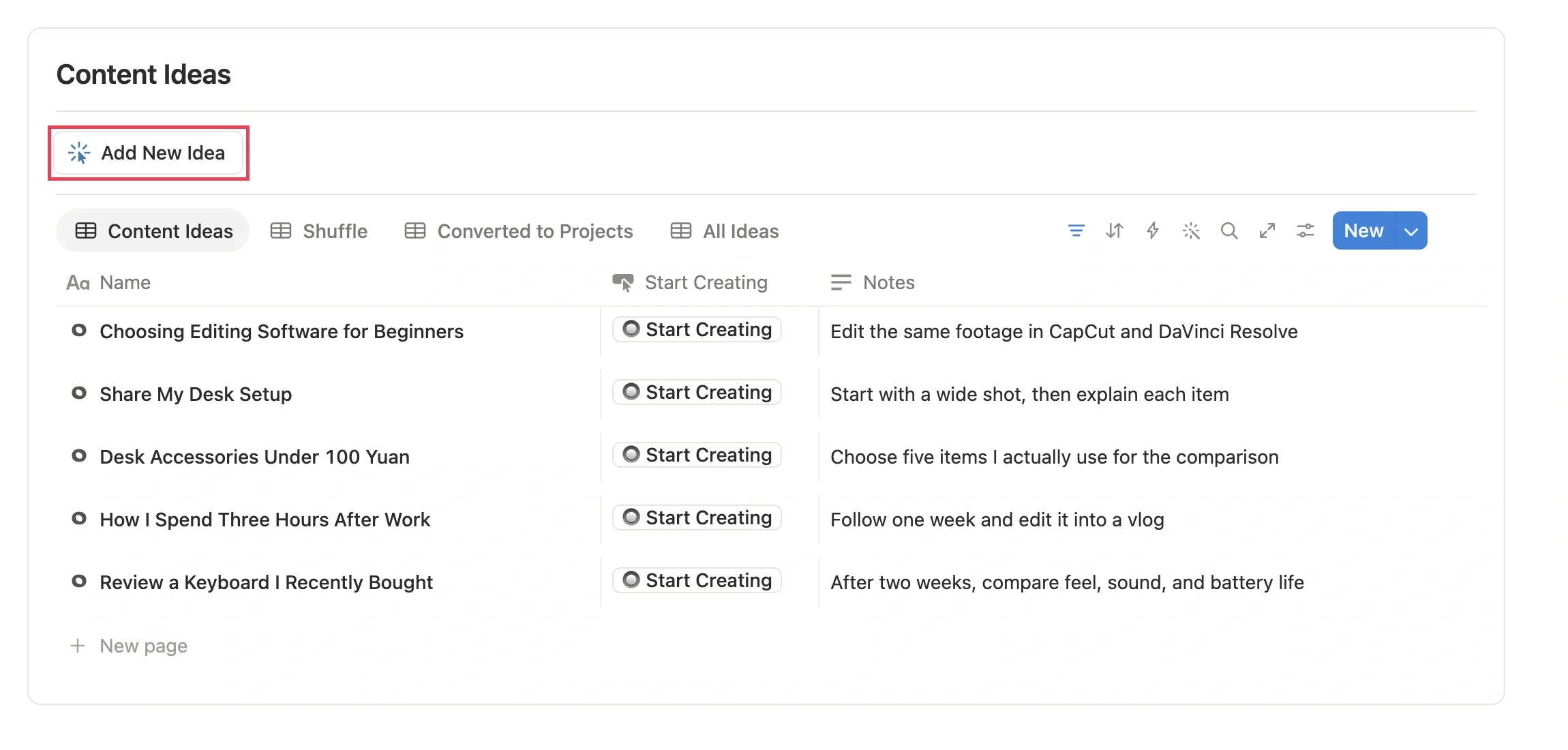Open the filter icon in database toolbar
The width and height of the screenshot is (1568, 750).
(x=1076, y=231)
